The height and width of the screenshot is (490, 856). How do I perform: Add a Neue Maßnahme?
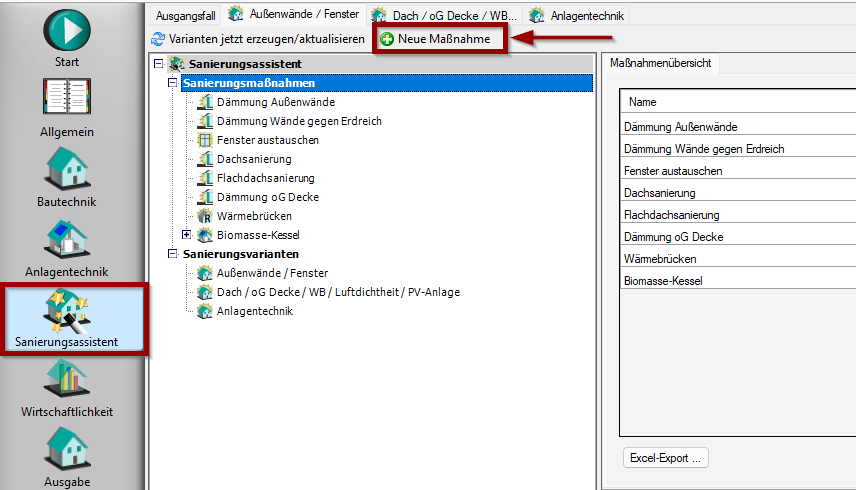pos(436,39)
